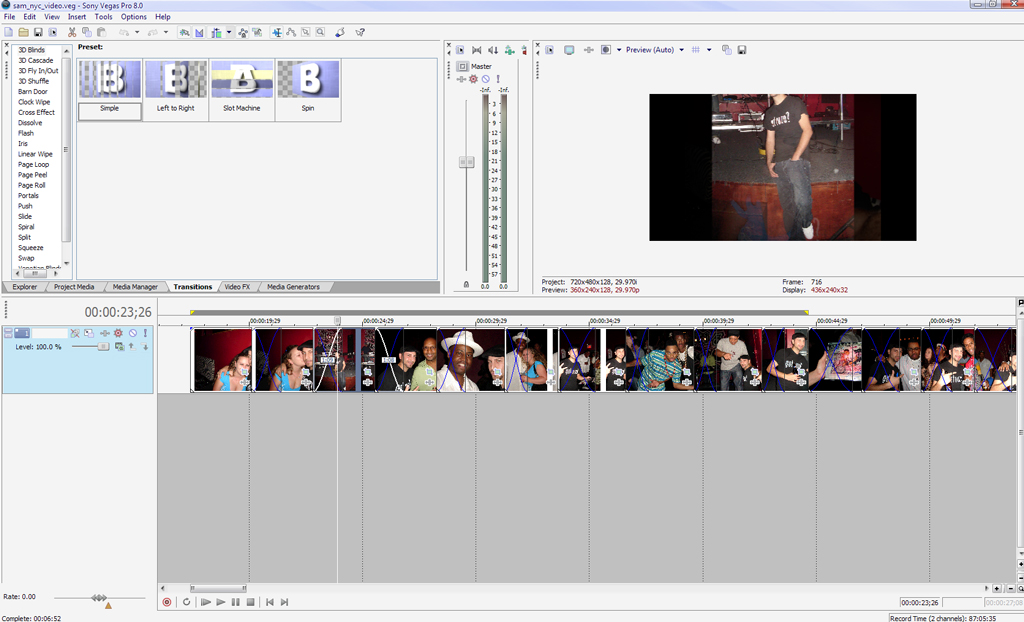
Task: Save the project with the main toolbar floppy icon
Action: 38,32
